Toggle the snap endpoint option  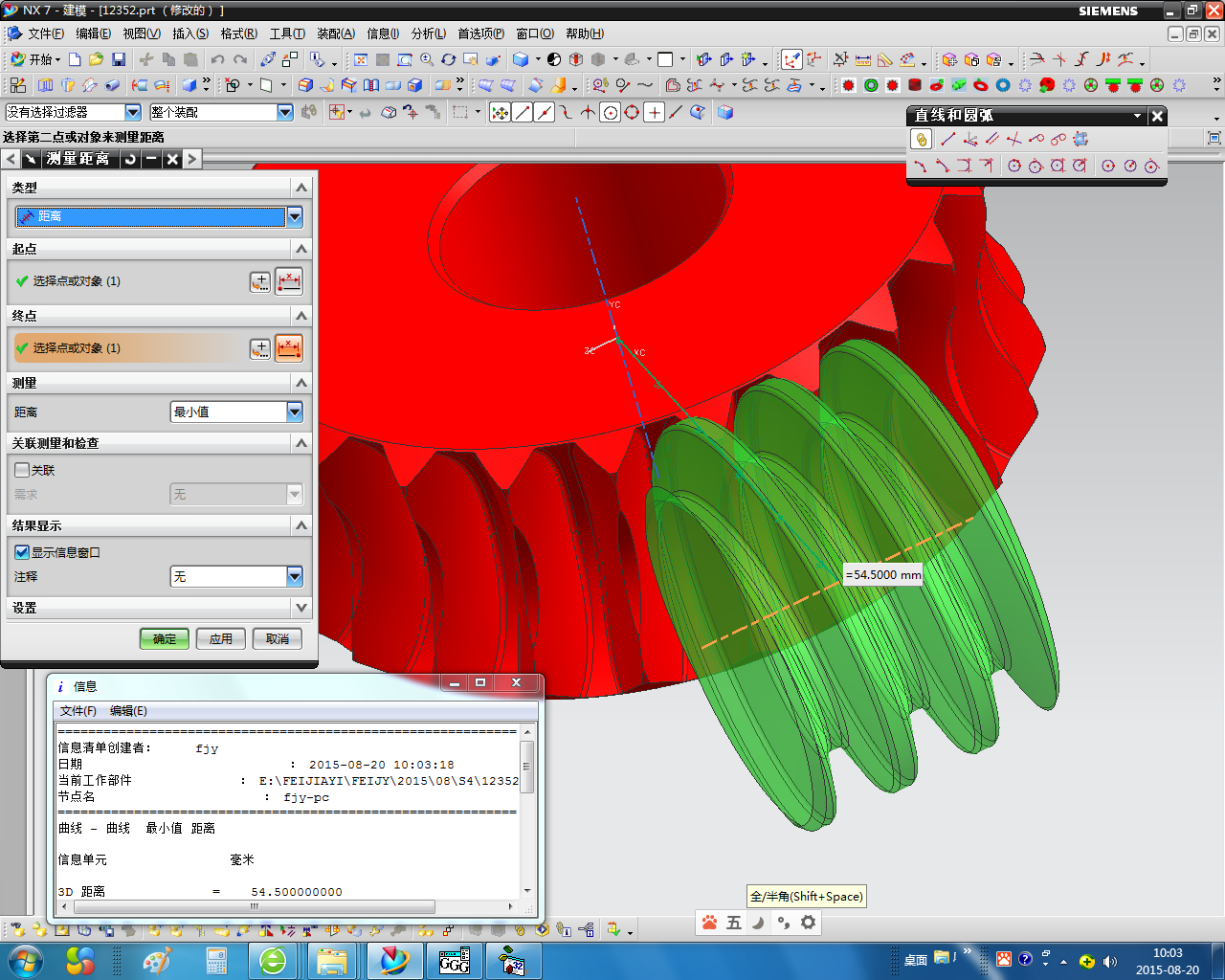tap(523, 112)
